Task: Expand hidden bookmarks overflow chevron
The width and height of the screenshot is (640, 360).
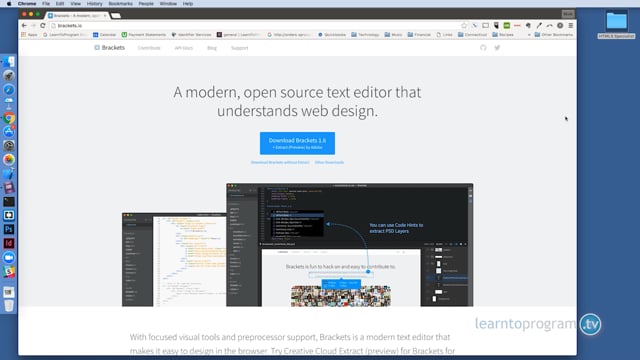Action: (529, 35)
